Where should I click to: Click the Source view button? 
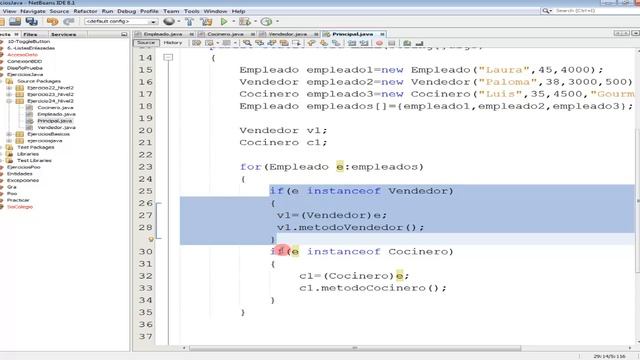click(146, 43)
